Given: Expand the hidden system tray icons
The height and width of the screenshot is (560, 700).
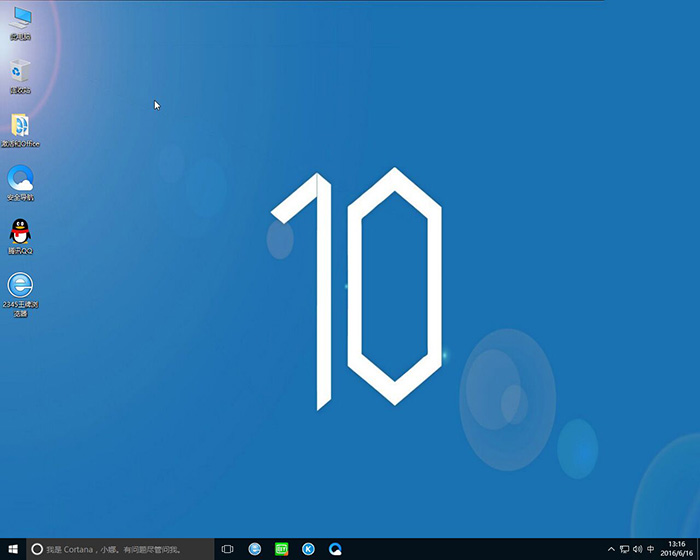Looking at the screenshot, I should [x=611, y=549].
